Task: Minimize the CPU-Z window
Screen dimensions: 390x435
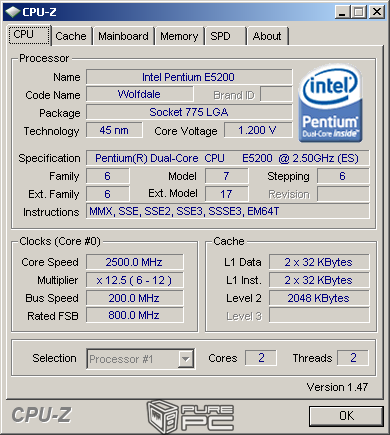Action: click(342, 12)
